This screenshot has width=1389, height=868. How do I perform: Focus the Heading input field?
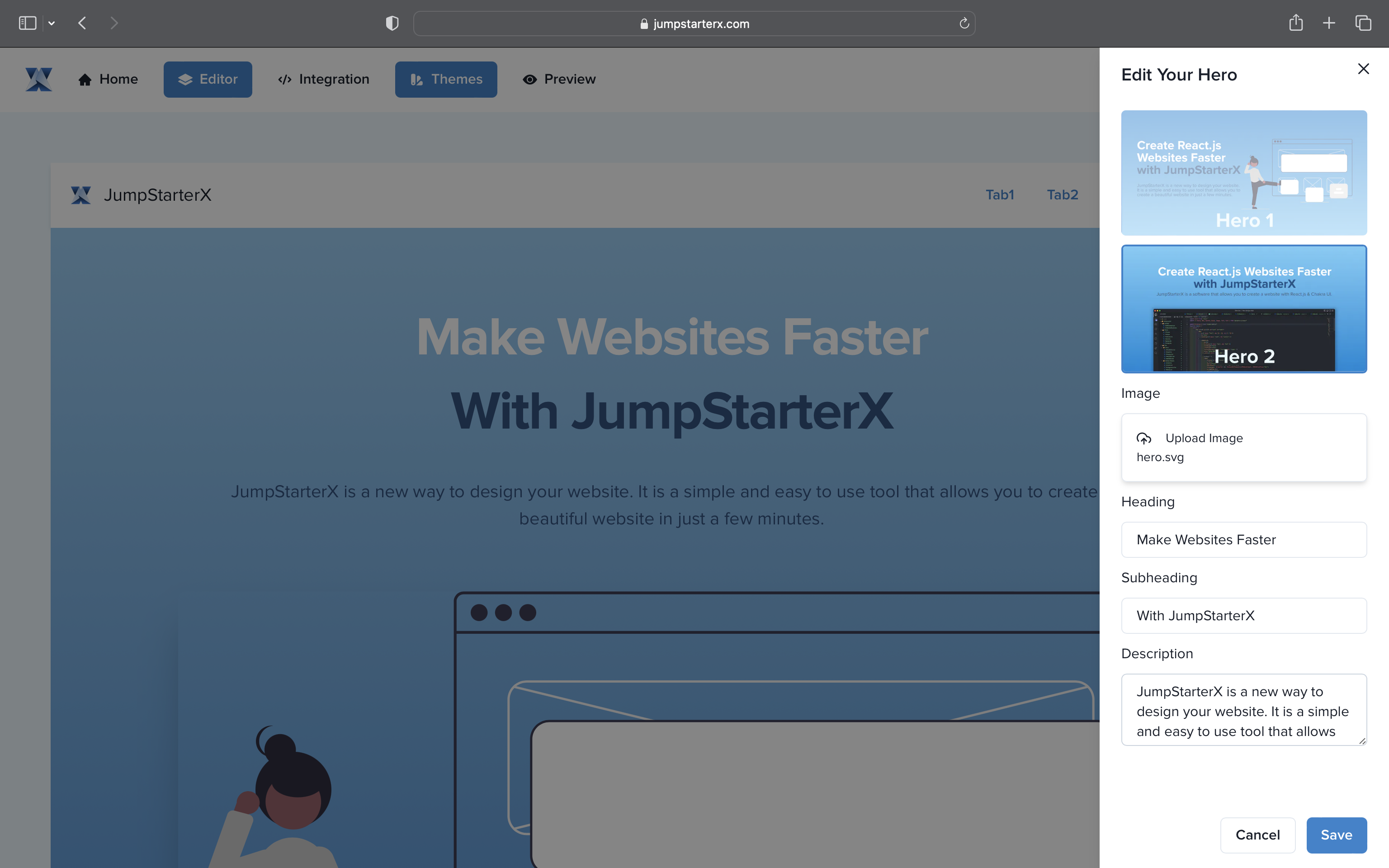1244,540
